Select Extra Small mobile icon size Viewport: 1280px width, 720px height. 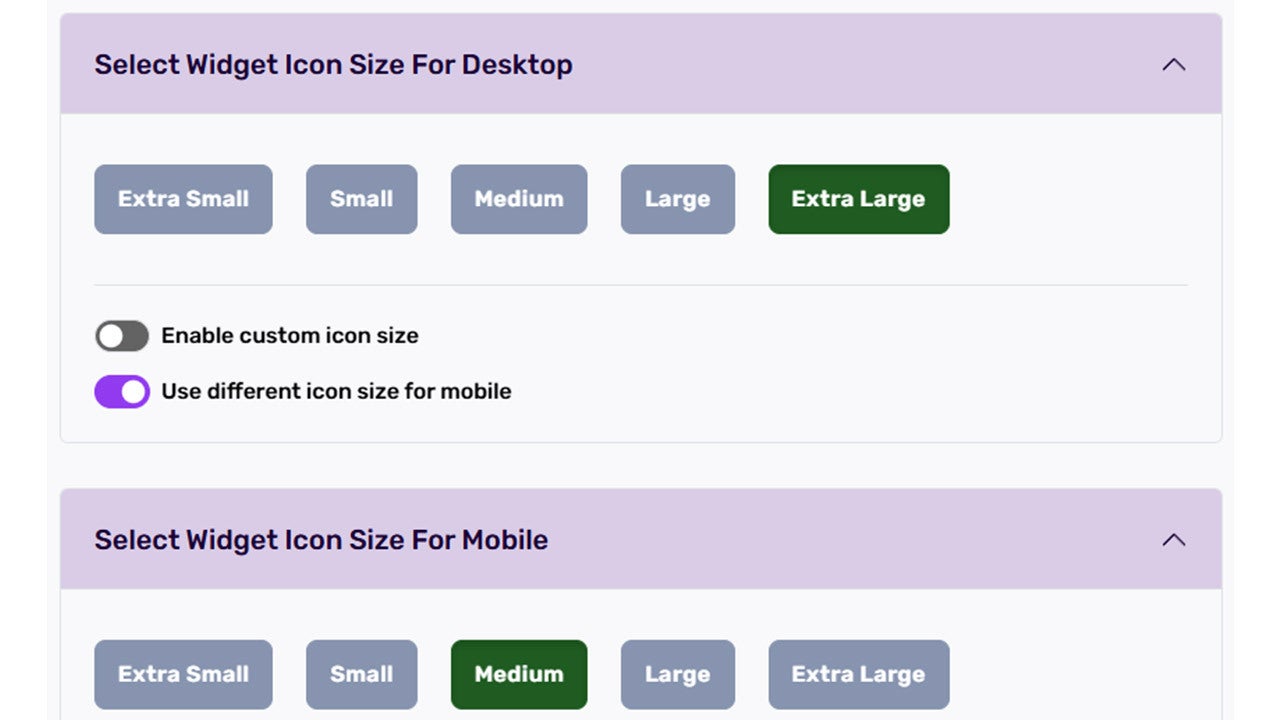(183, 674)
